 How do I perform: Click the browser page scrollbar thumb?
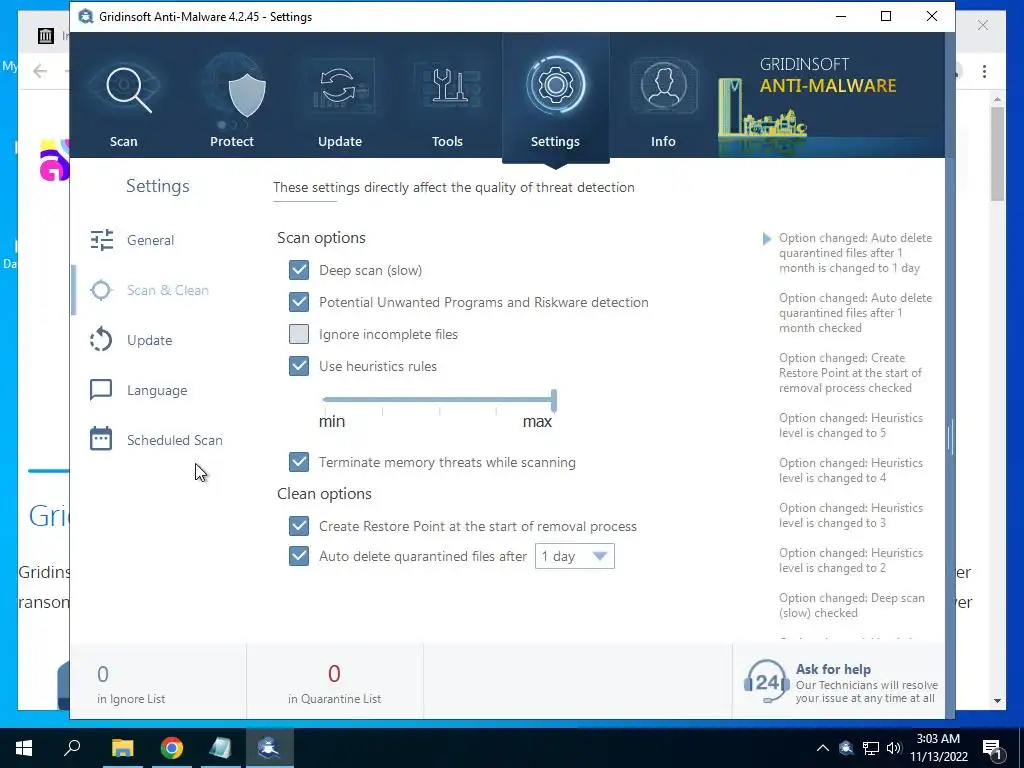coord(997,153)
